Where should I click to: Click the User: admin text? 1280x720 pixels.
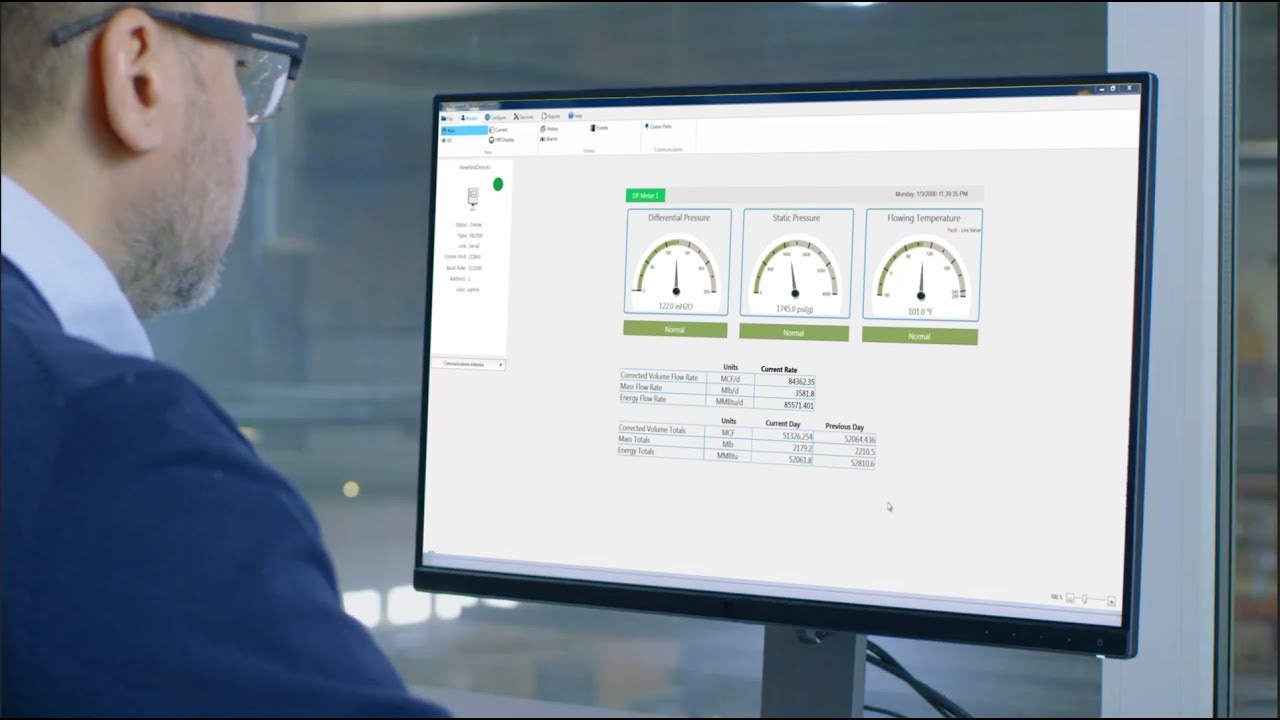pos(467,290)
